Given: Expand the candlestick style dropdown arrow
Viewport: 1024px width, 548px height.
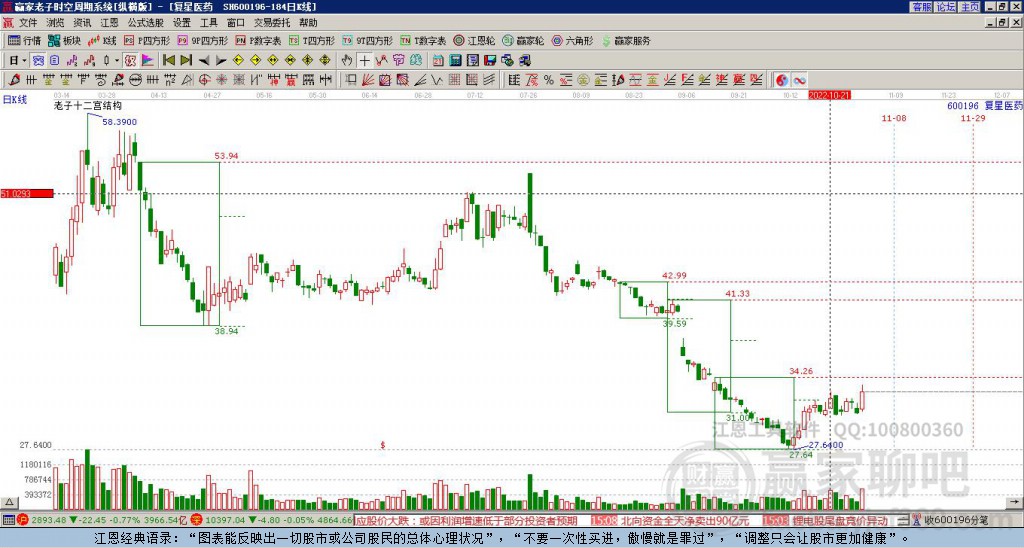Looking at the screenshot, I should 117,60.
